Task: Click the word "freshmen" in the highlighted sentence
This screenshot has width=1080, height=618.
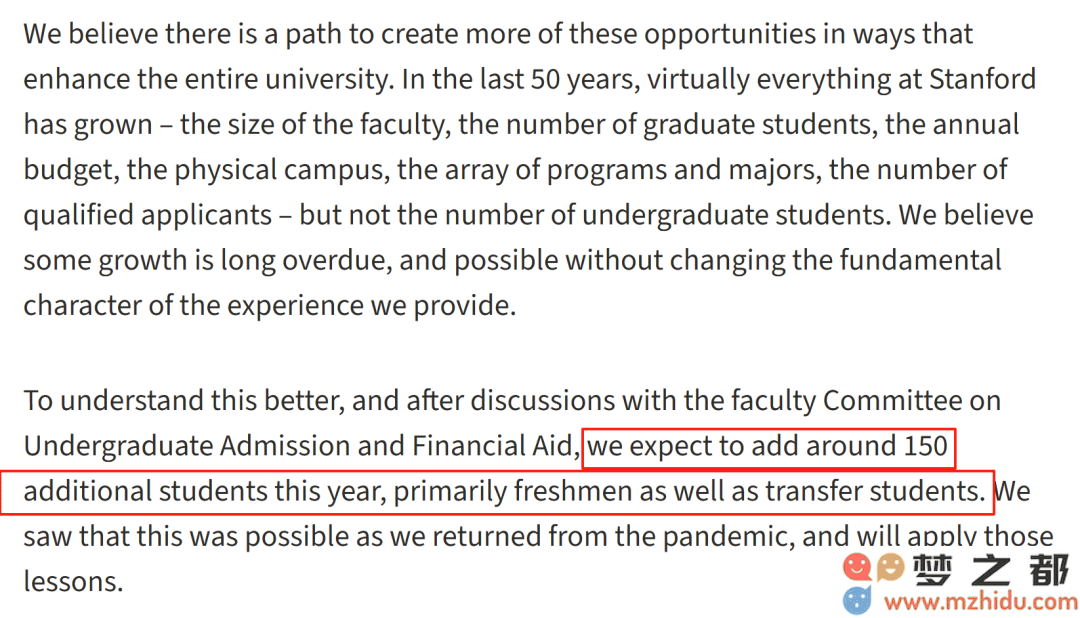Action: [572, 491]
